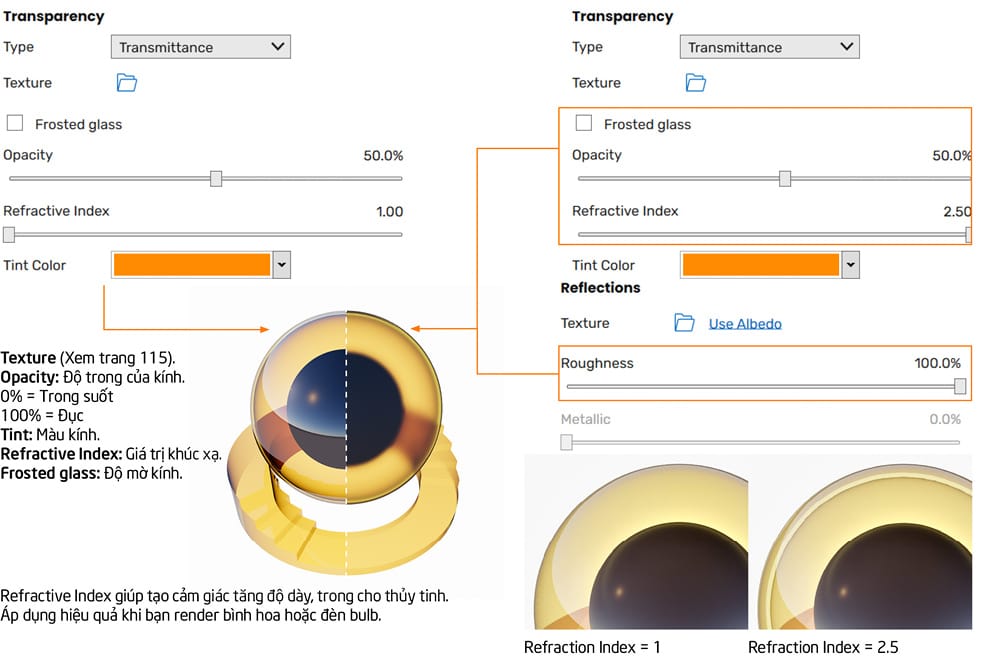Click left Refractive Index slider handle

click(x=9, y=235)
